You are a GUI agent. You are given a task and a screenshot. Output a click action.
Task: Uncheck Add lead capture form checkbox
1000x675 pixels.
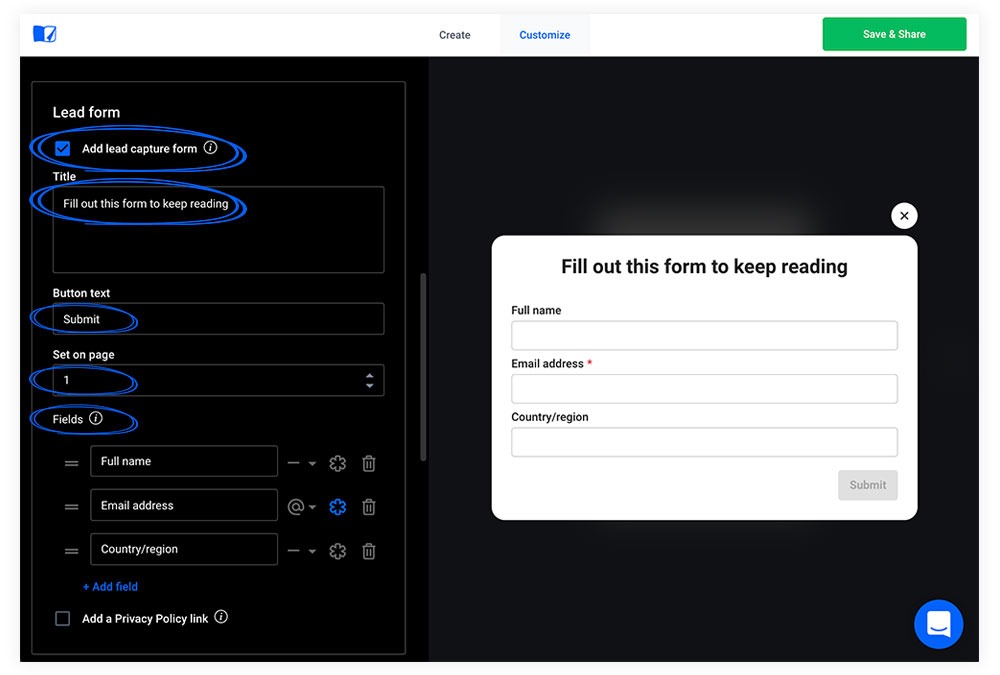[x=62, y=149]
